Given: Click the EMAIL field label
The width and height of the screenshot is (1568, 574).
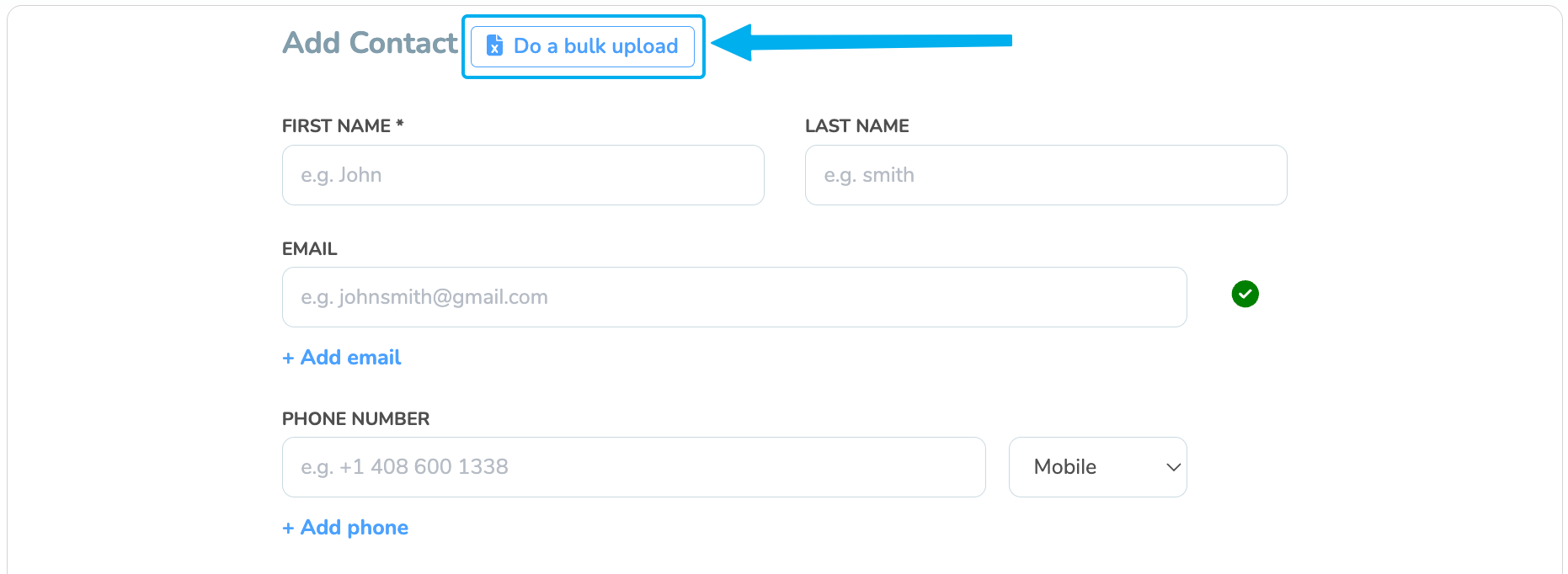Looking at the screenshot, I should coord(309,249).
